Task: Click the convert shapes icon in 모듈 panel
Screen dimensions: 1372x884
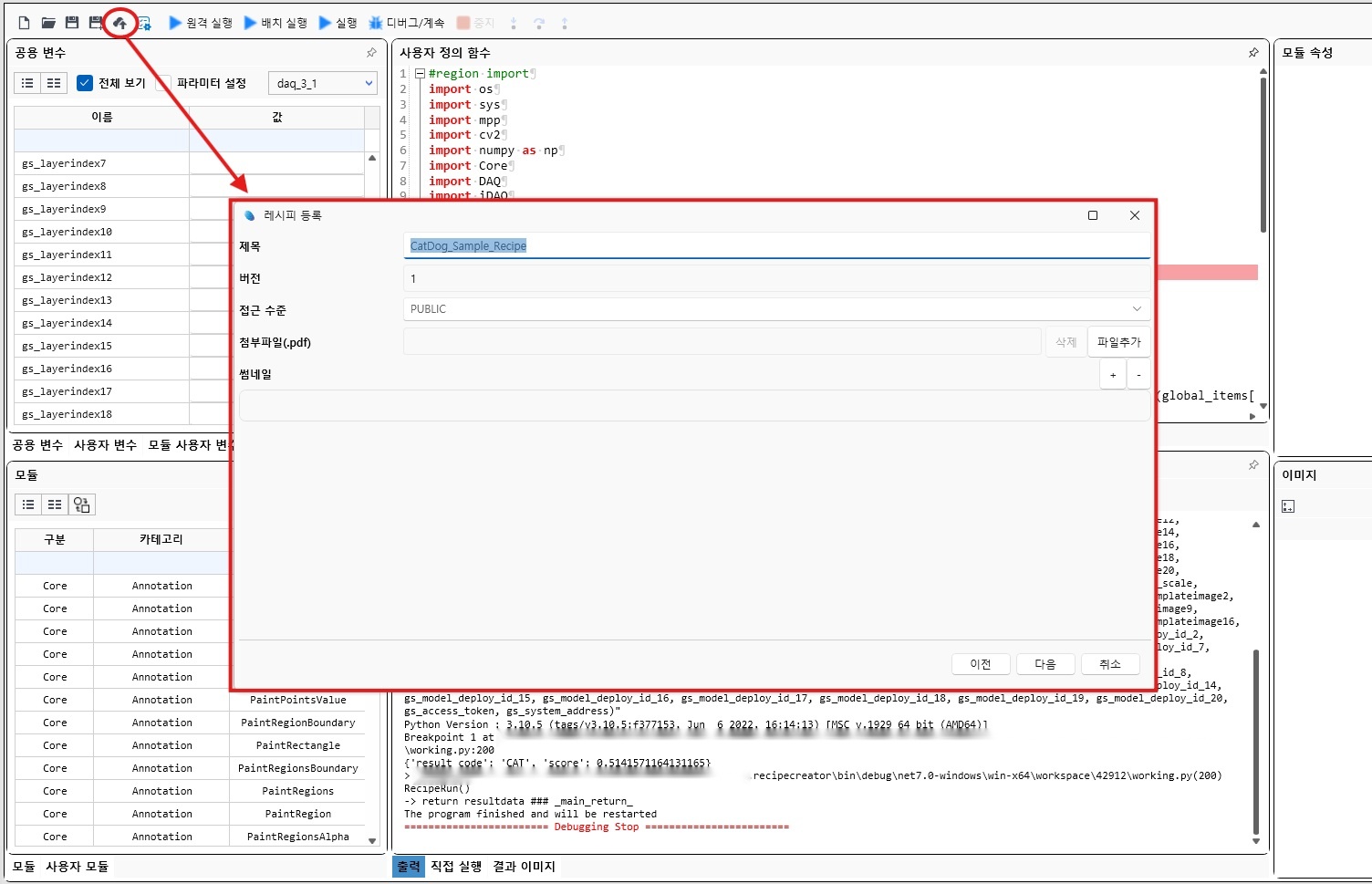Action: [x=82, y=504]
